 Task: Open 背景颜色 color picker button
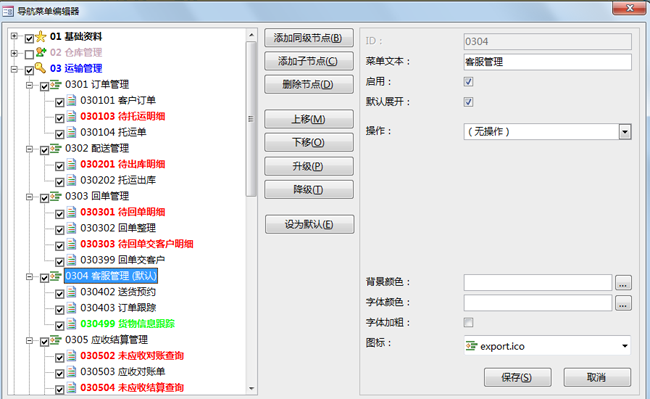click(623, 283)
